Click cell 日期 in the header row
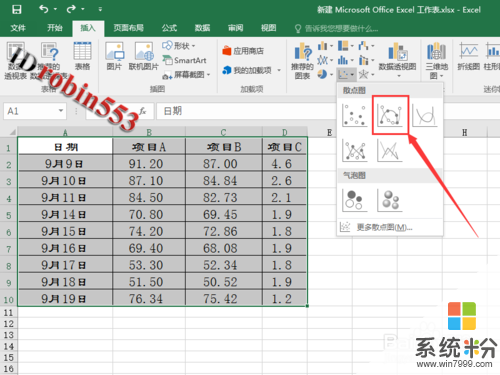The image size is (500, 375). (65, 146)
